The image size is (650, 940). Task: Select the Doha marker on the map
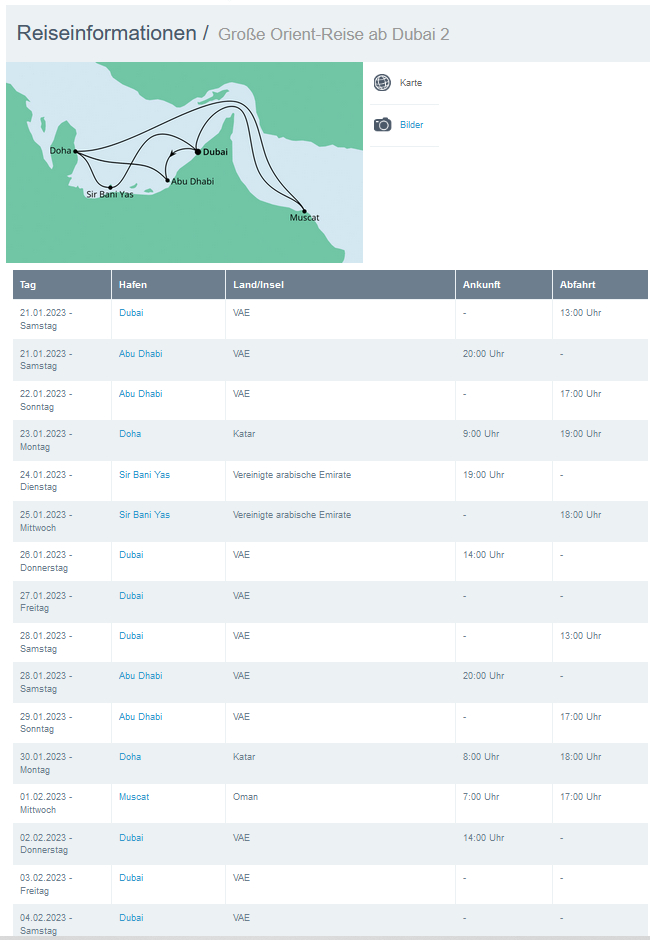point(75,151)
